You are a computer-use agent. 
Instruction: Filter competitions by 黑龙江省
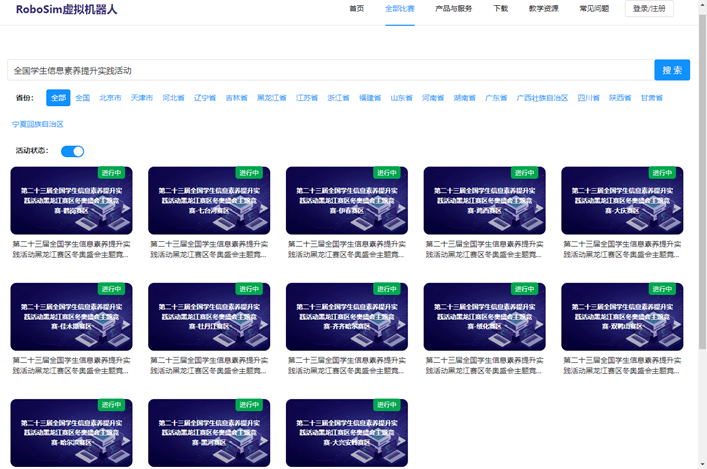point(271,98)
